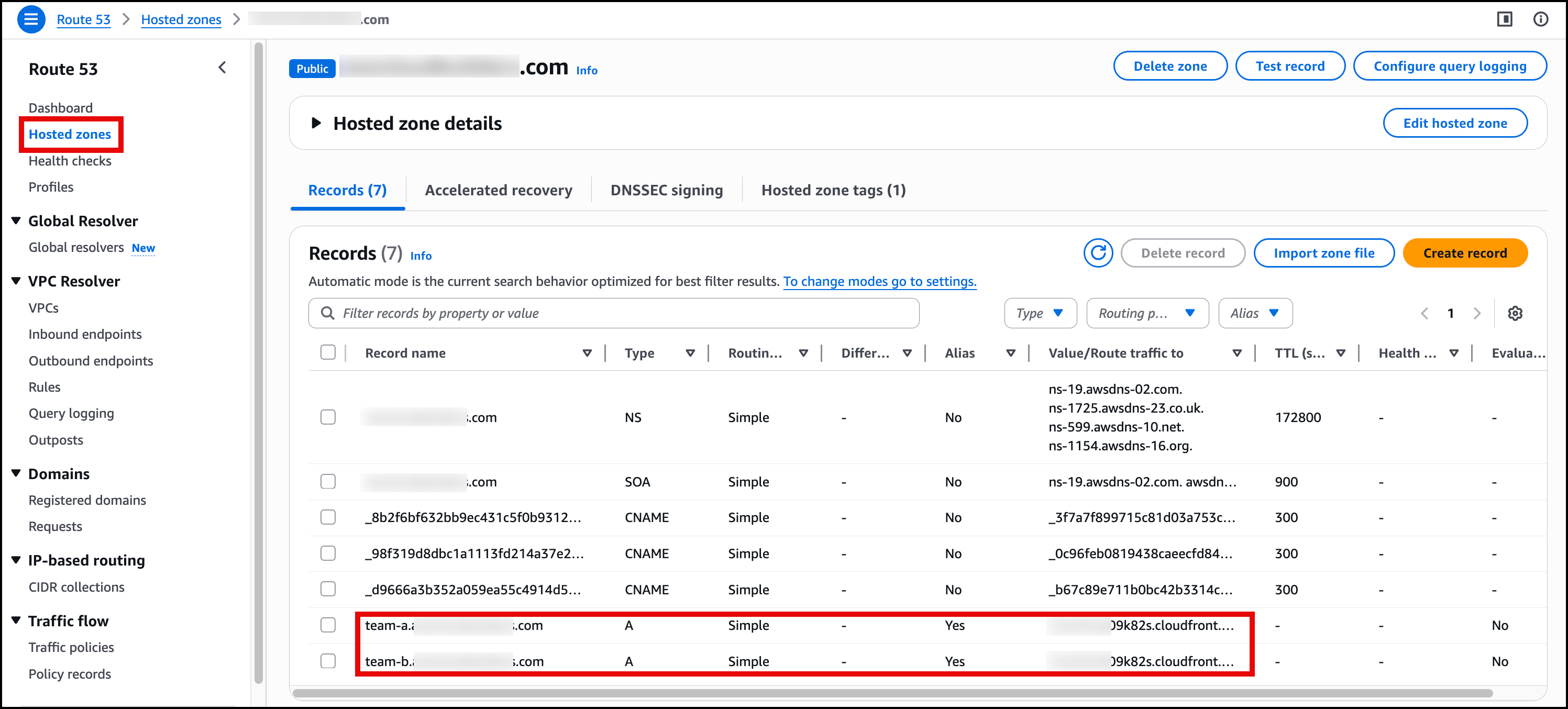Refresh the records list

point(1098,252)
